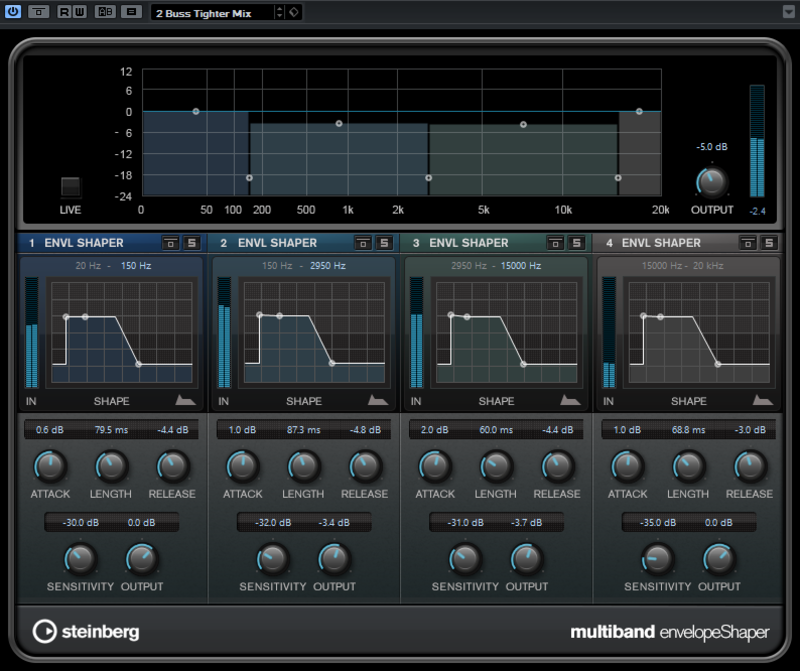Click band 2 SENSITIVITY knob
800x671 pixels.
click(x=272, y=559)
